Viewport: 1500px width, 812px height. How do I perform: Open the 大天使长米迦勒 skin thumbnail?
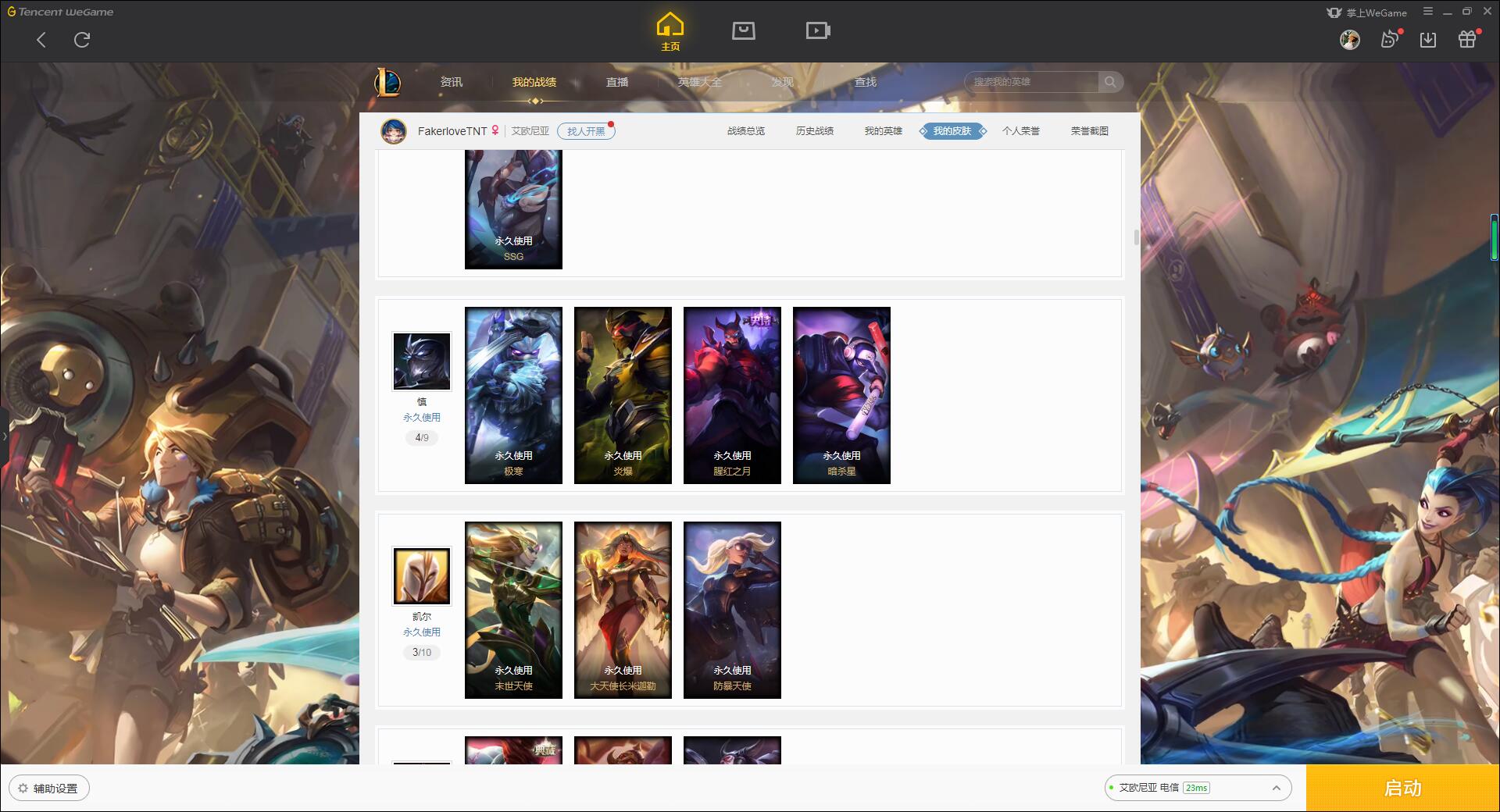[x=623, y=610]
